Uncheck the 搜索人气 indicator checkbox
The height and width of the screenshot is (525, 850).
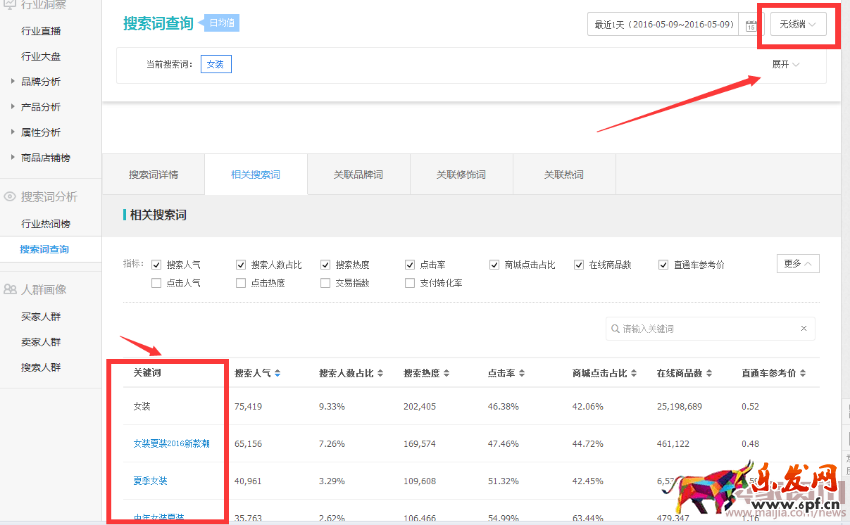click(x=156, y=265)
